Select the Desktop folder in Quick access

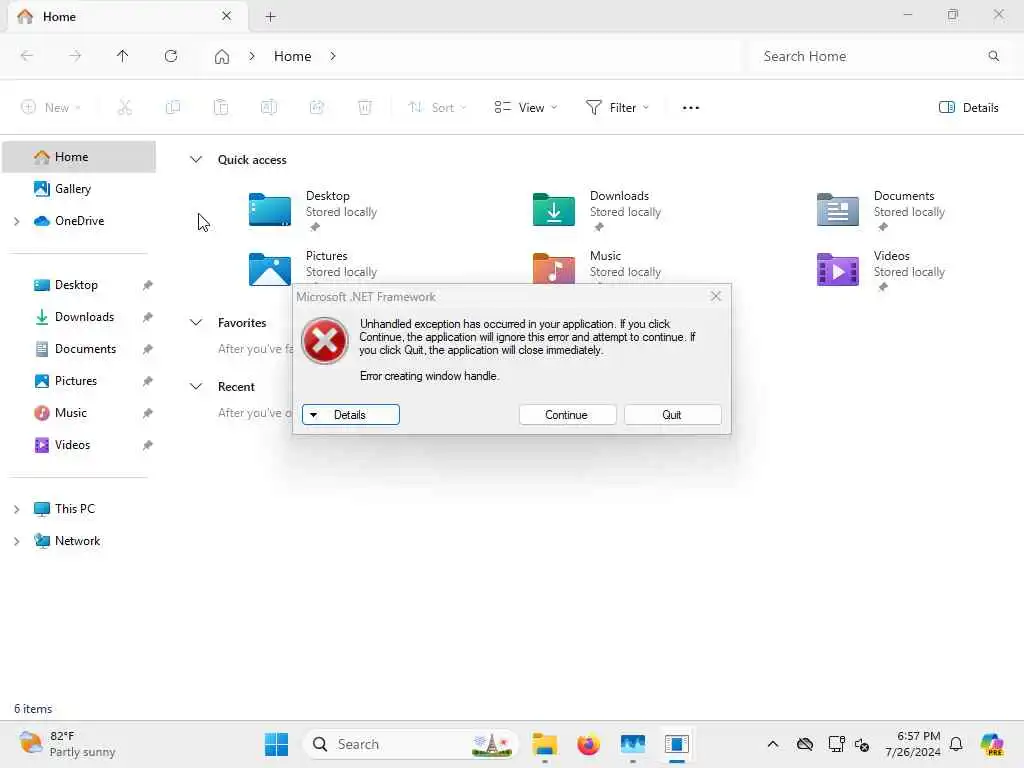[313, 210]
